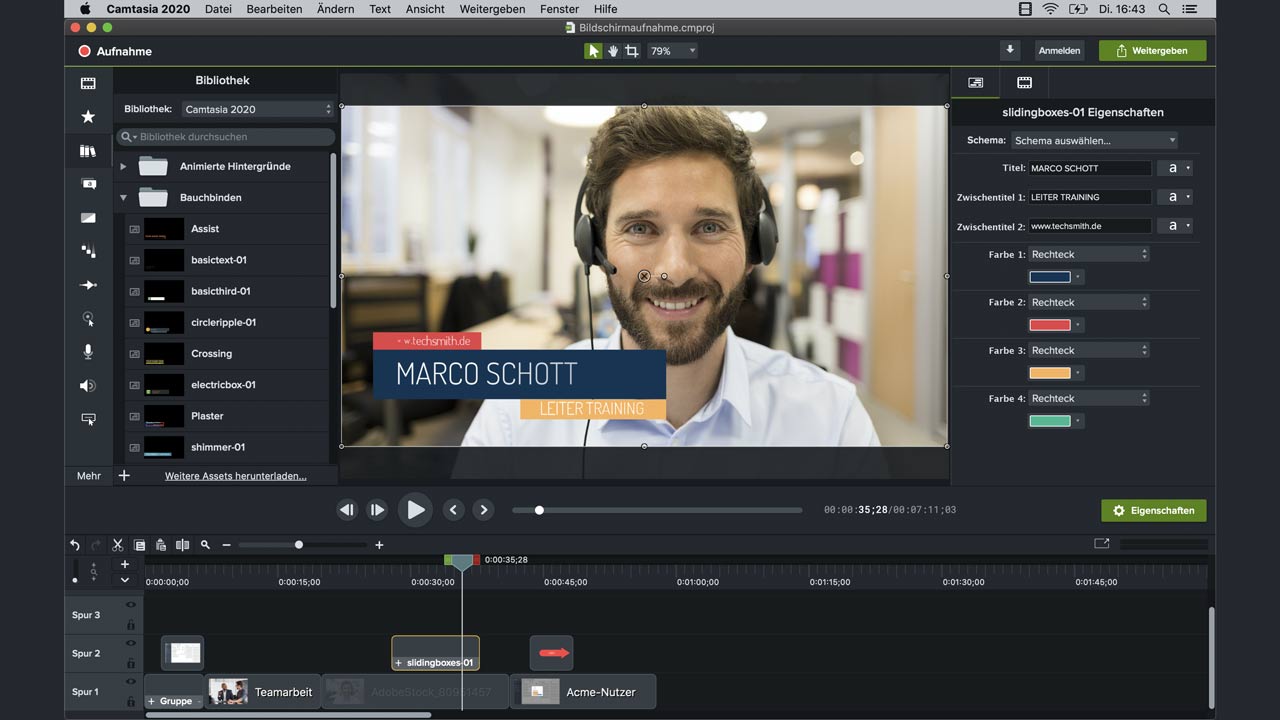
Task: Open the voice narration microphone panel
Action: tap(88, 352)
